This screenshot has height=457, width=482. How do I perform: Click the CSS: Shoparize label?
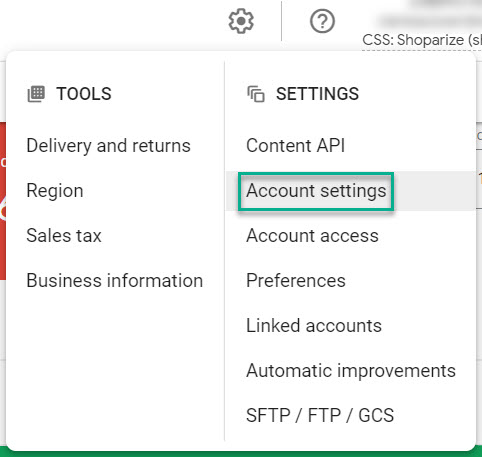click(x=422, y=40)
